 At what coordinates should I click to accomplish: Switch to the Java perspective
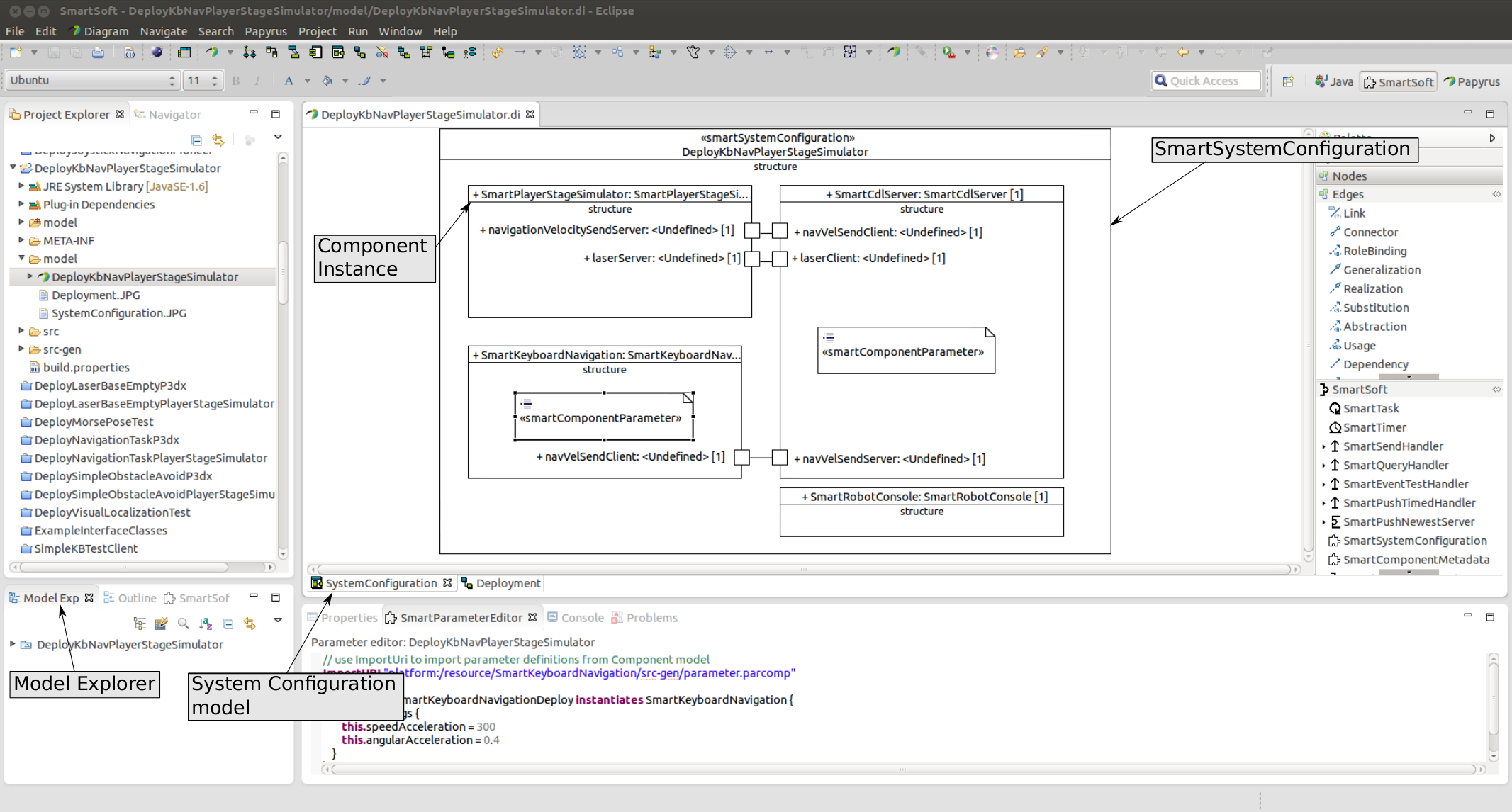click(1334, 81)
